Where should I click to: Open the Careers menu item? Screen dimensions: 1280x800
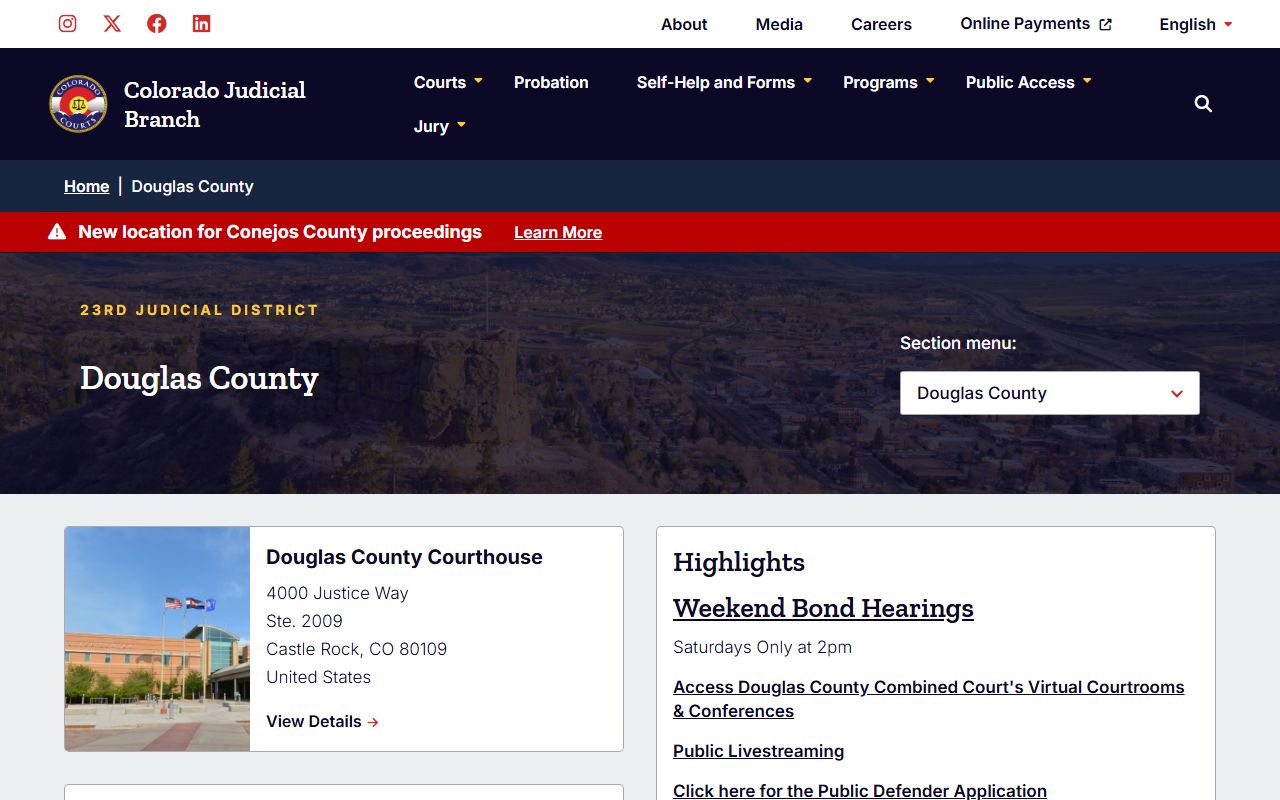[x=881, y=24]
